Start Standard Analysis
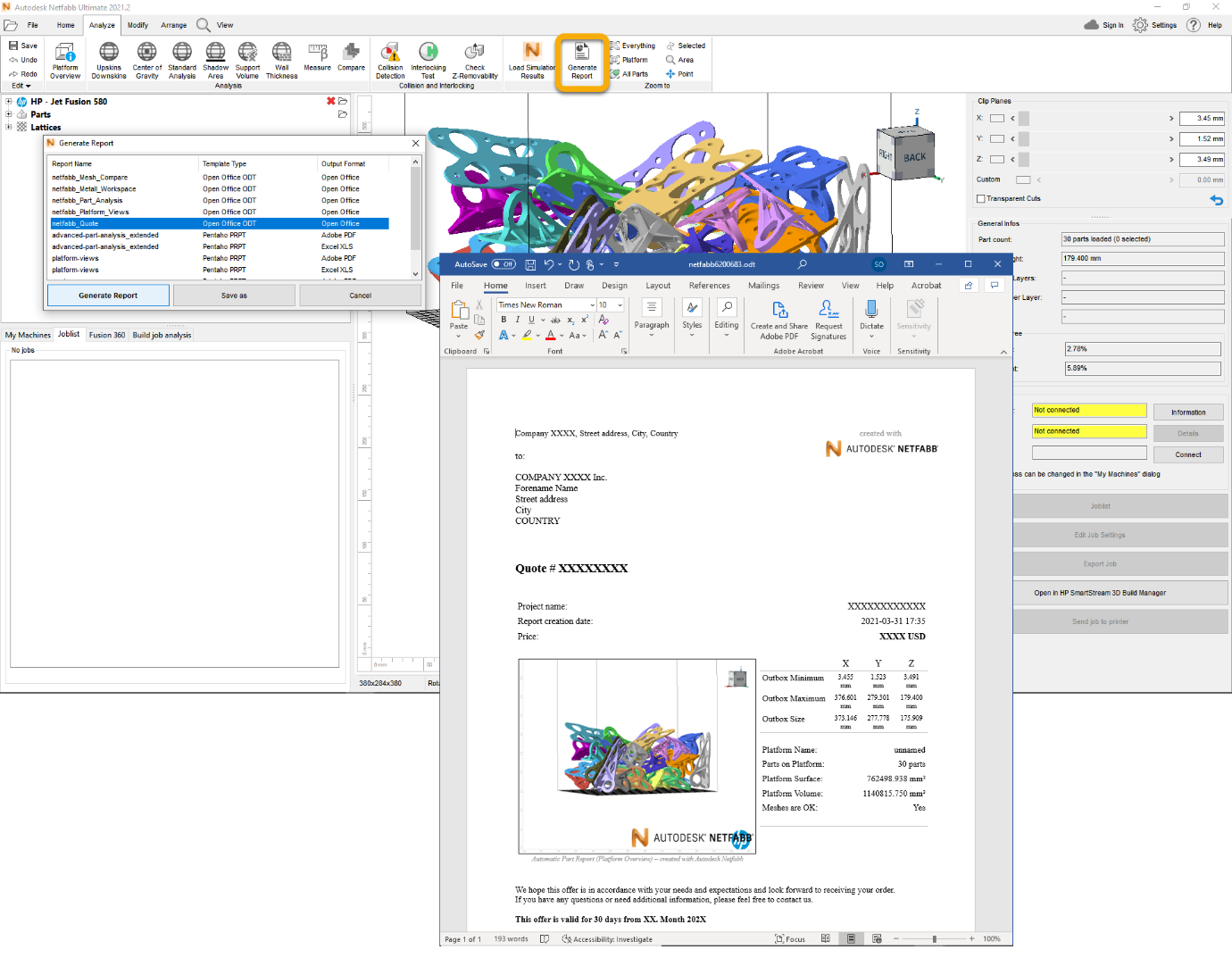The image size is (1232, 958). [182, 61]
